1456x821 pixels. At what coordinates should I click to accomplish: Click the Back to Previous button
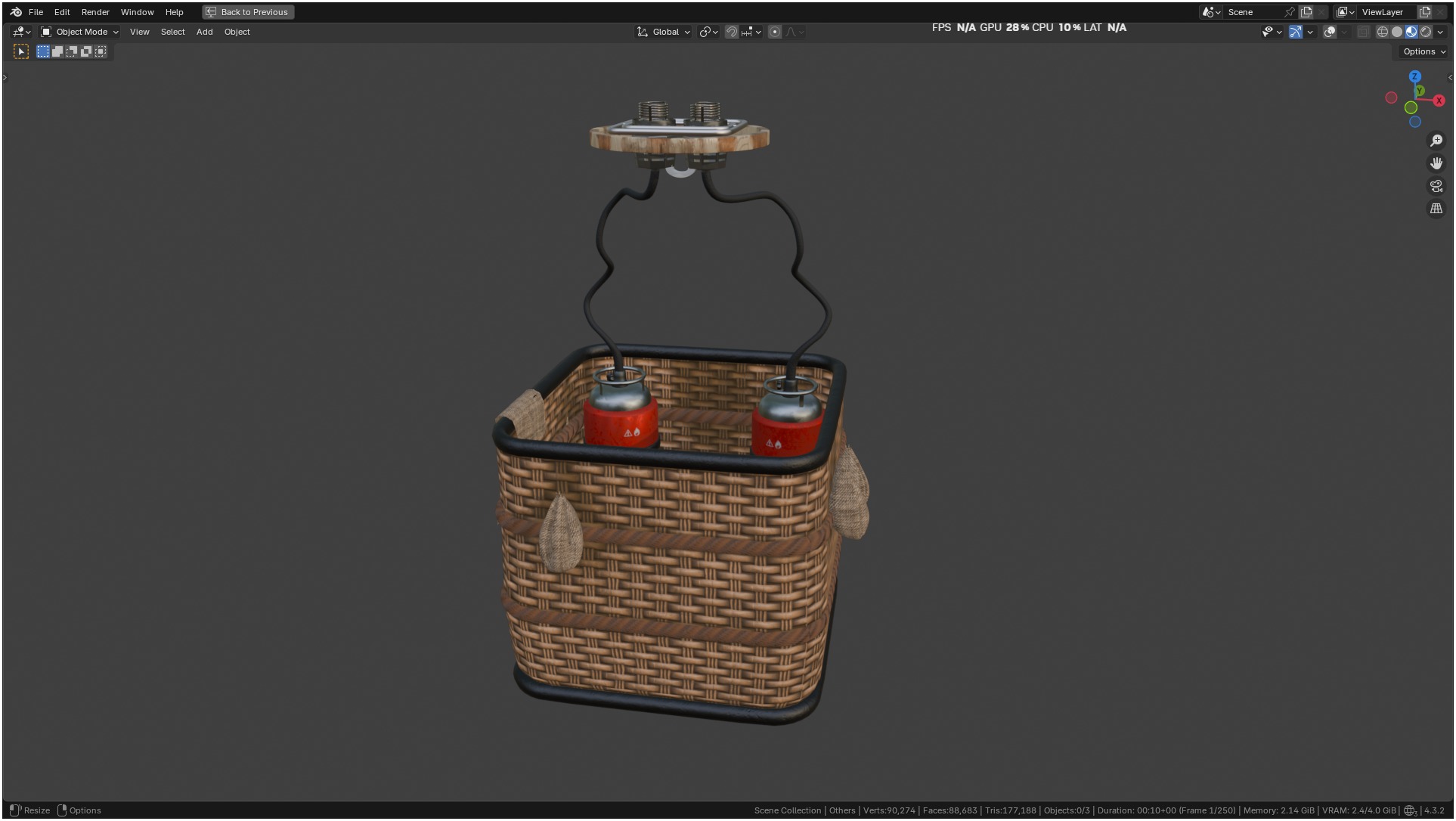pyautogui.click(x=248, y=12)
